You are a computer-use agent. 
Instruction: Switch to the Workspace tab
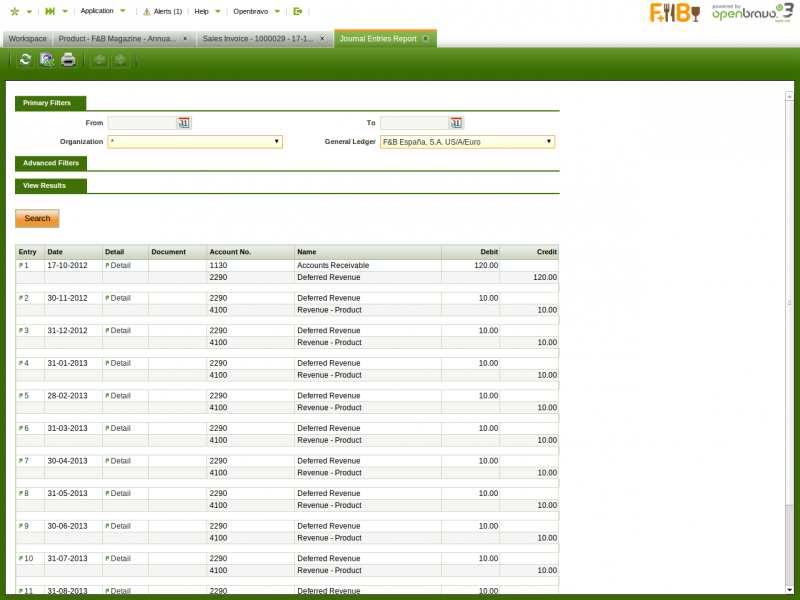tap(28, 38)
